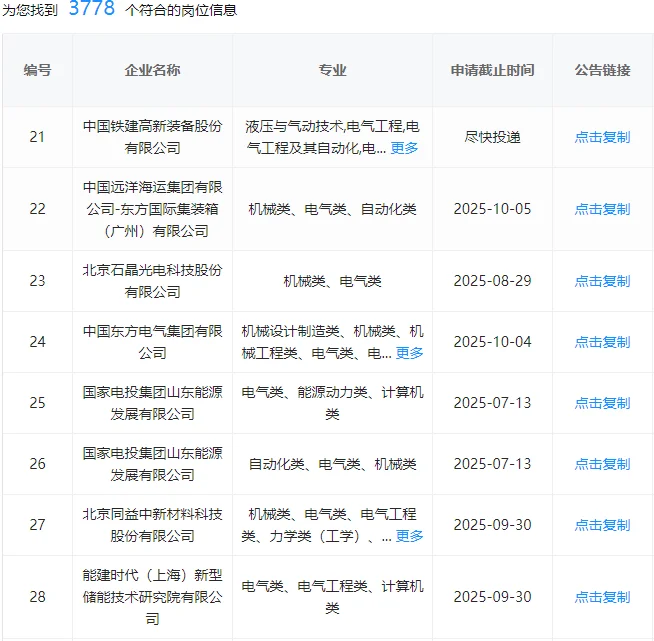The width and height of the screenshot is (654, 641).
Task: Click deadline 2025-08-29
Action: [493, 281]
